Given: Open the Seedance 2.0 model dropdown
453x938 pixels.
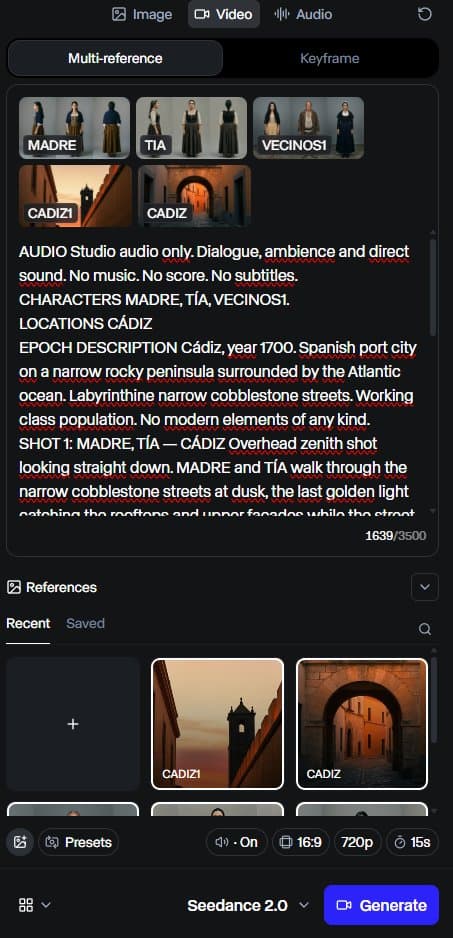Looking at the screenshot, I should click(x=248, y=905).
